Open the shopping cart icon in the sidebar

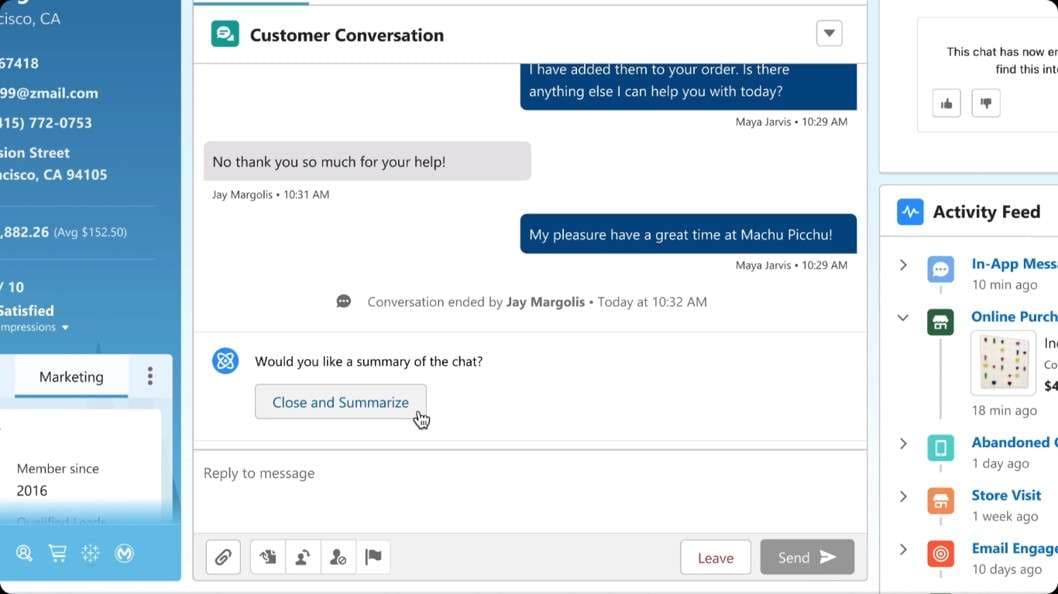58,552
